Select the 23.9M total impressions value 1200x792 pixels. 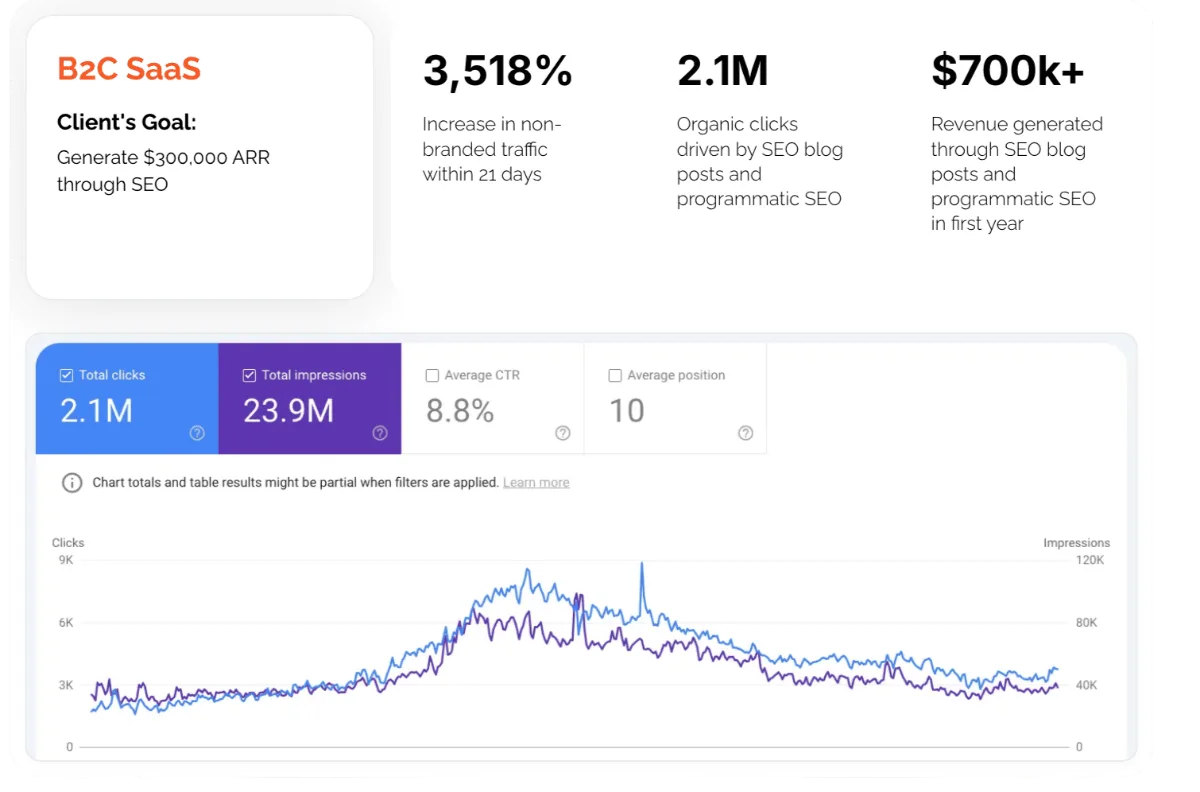point(288,411)
